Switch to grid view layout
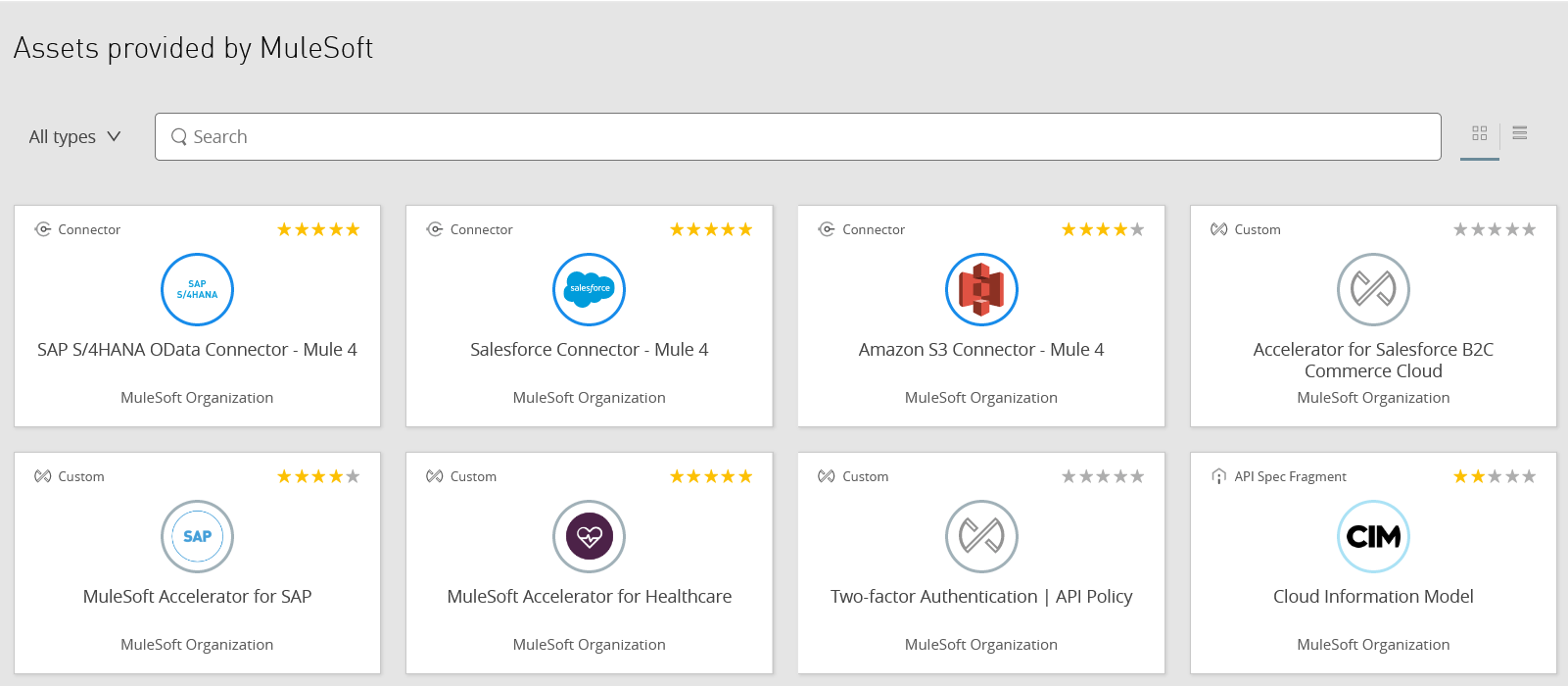This screenshot has width=1568, height=686. coord(1479,133)
